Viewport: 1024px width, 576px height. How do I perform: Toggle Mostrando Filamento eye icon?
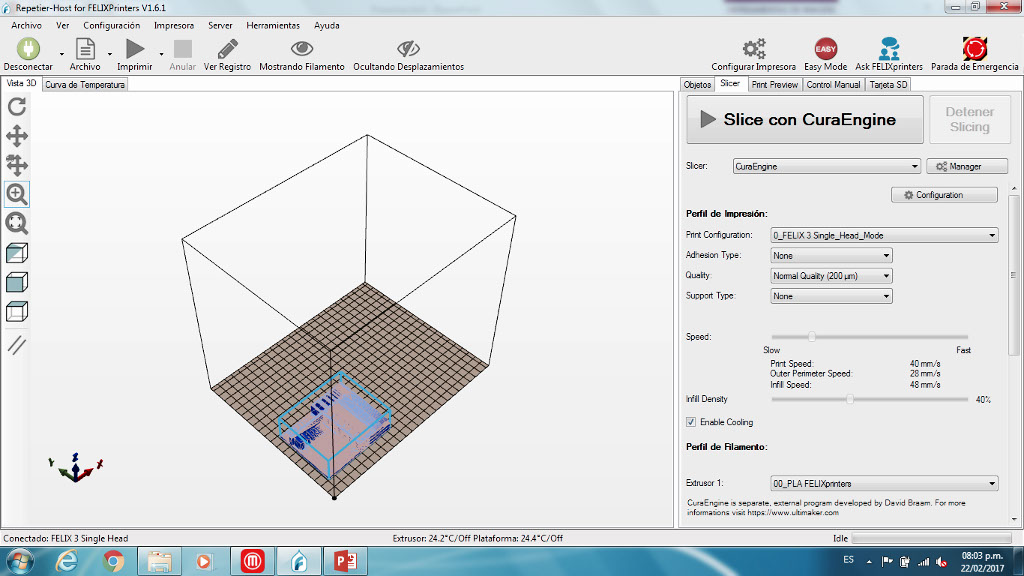pyautogui.click(x=302, y=48)
